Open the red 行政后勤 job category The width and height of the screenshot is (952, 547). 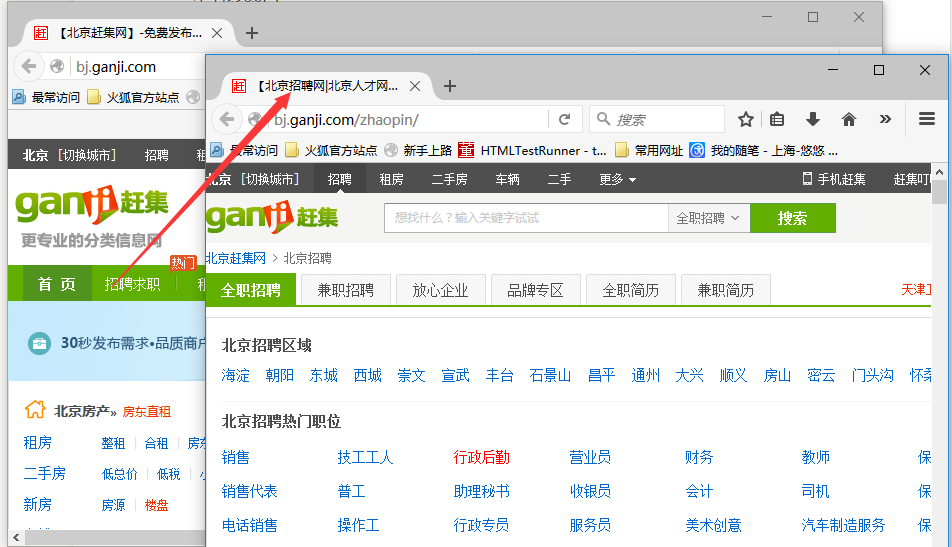coord(481,457)
